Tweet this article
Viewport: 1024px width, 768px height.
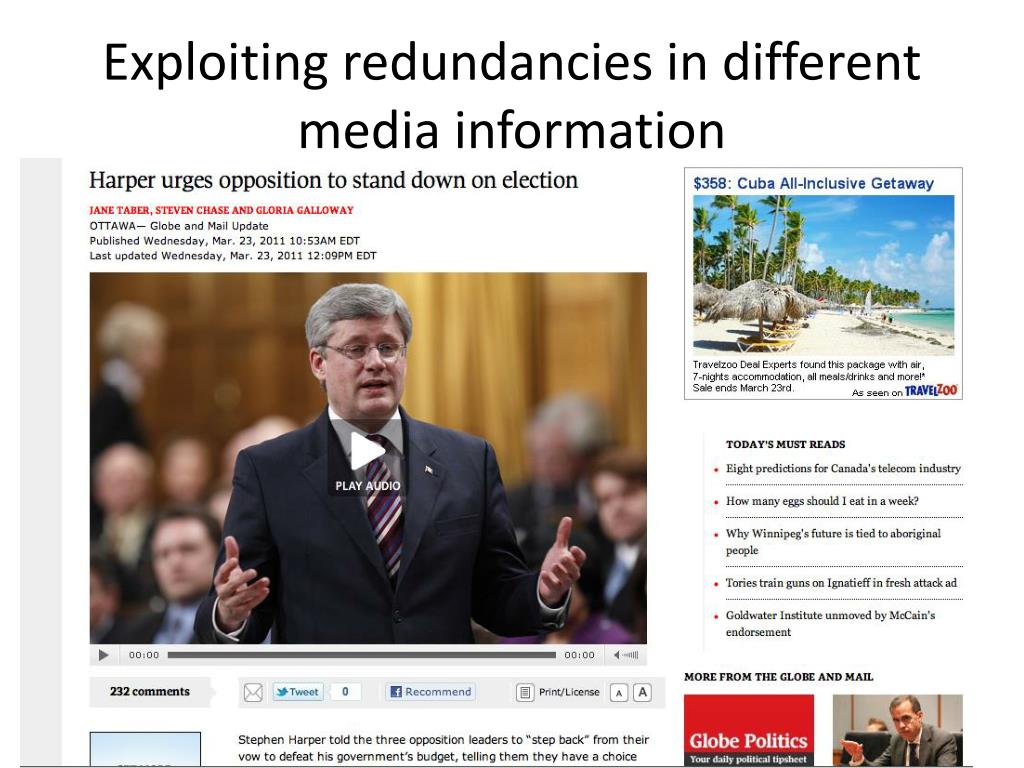pos(298,692)
